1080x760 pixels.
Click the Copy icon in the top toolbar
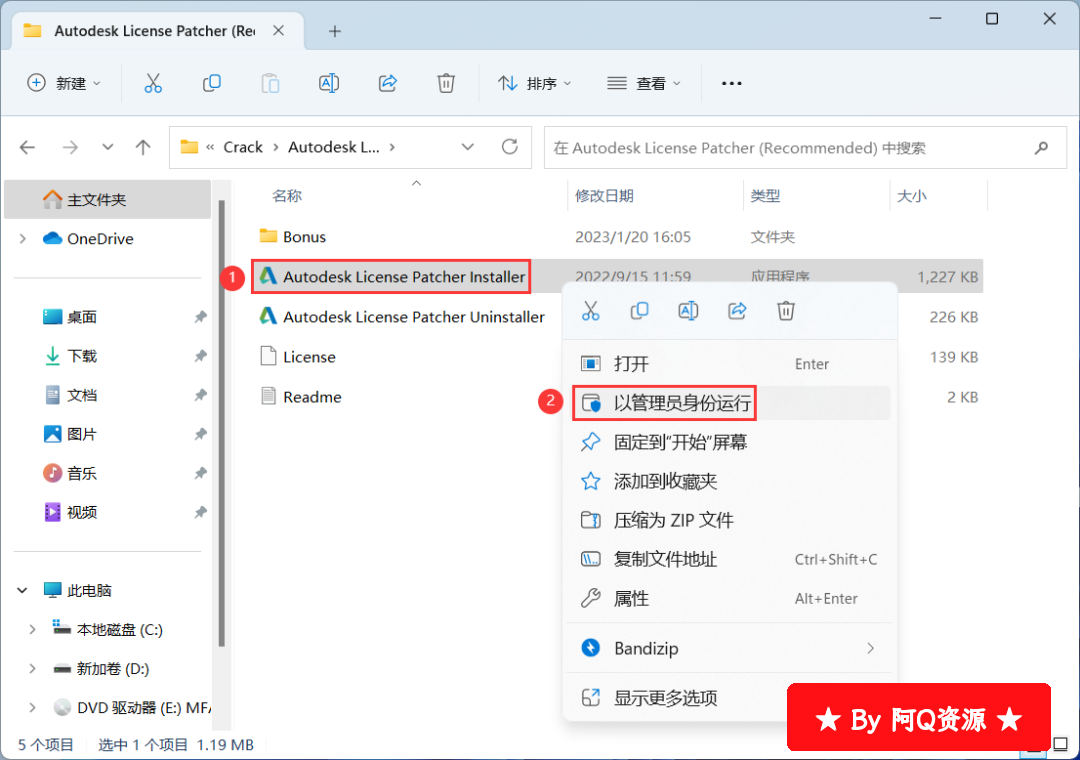point(211,83)
